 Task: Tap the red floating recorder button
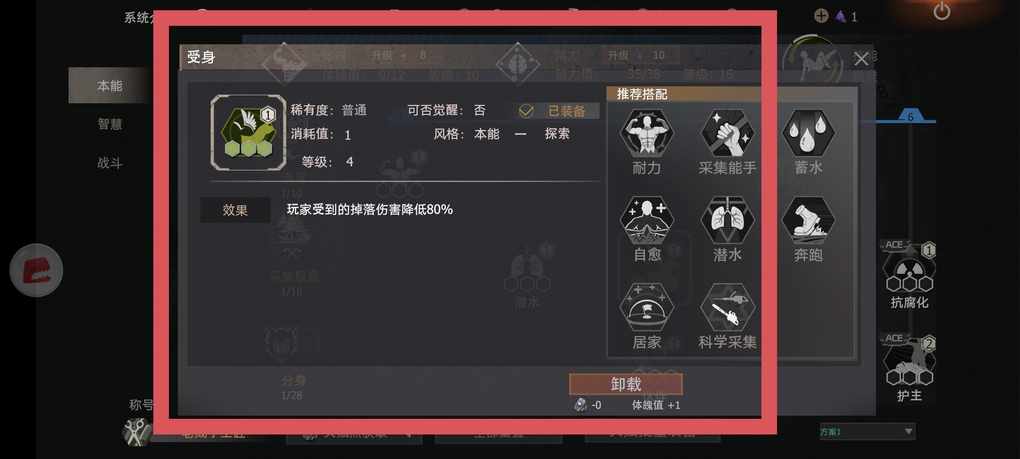(x=36, y=270)
